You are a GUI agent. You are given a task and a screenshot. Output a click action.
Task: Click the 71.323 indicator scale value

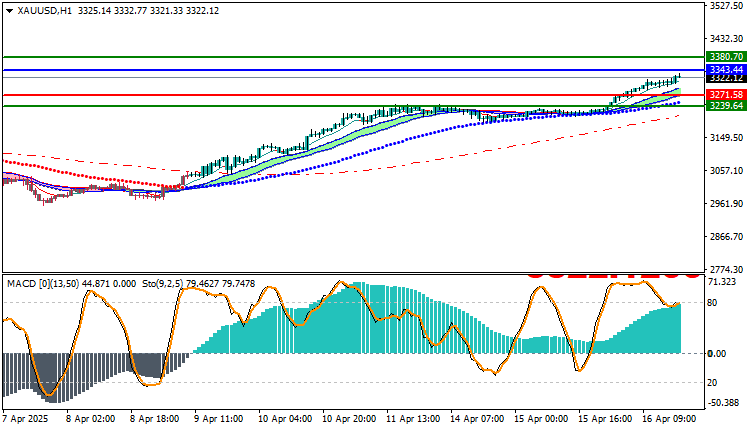(x=721, y=282)
